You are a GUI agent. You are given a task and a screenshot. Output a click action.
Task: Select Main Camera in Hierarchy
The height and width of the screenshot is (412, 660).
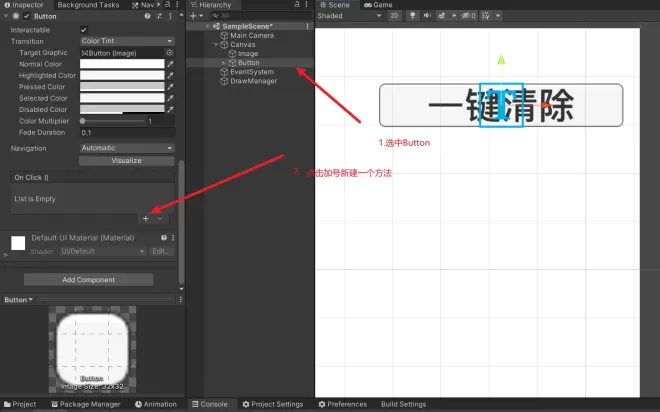pos(250,35)
